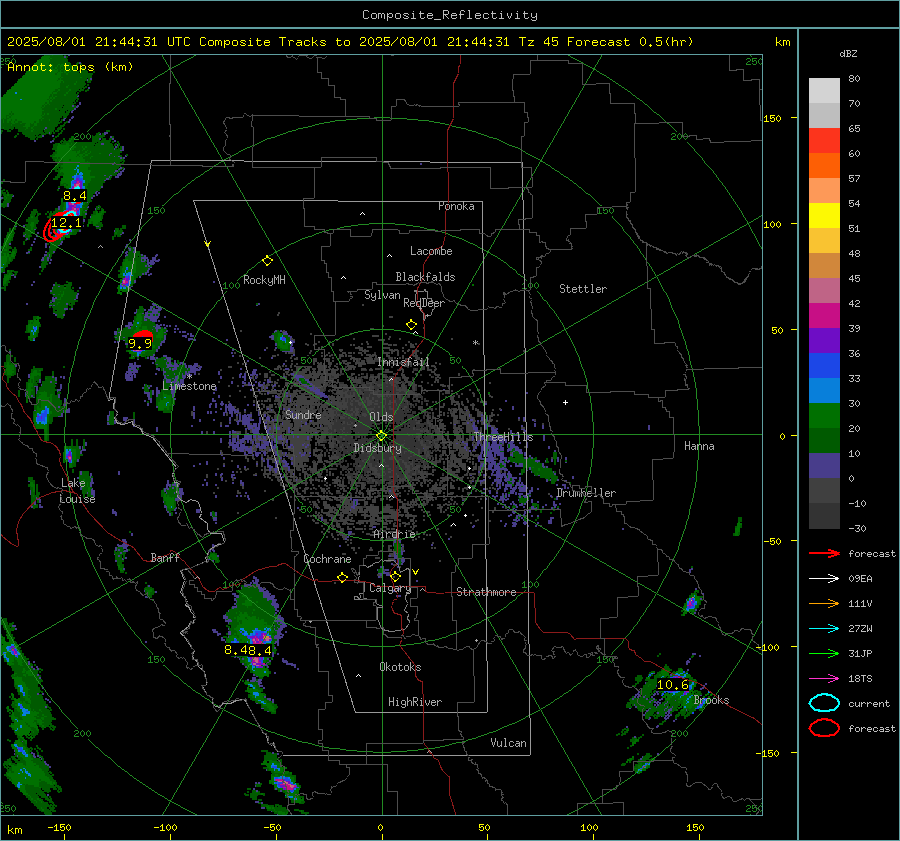
Task: Click yellow diamond marker near RockyMH
Action: [x=267, y=261]
